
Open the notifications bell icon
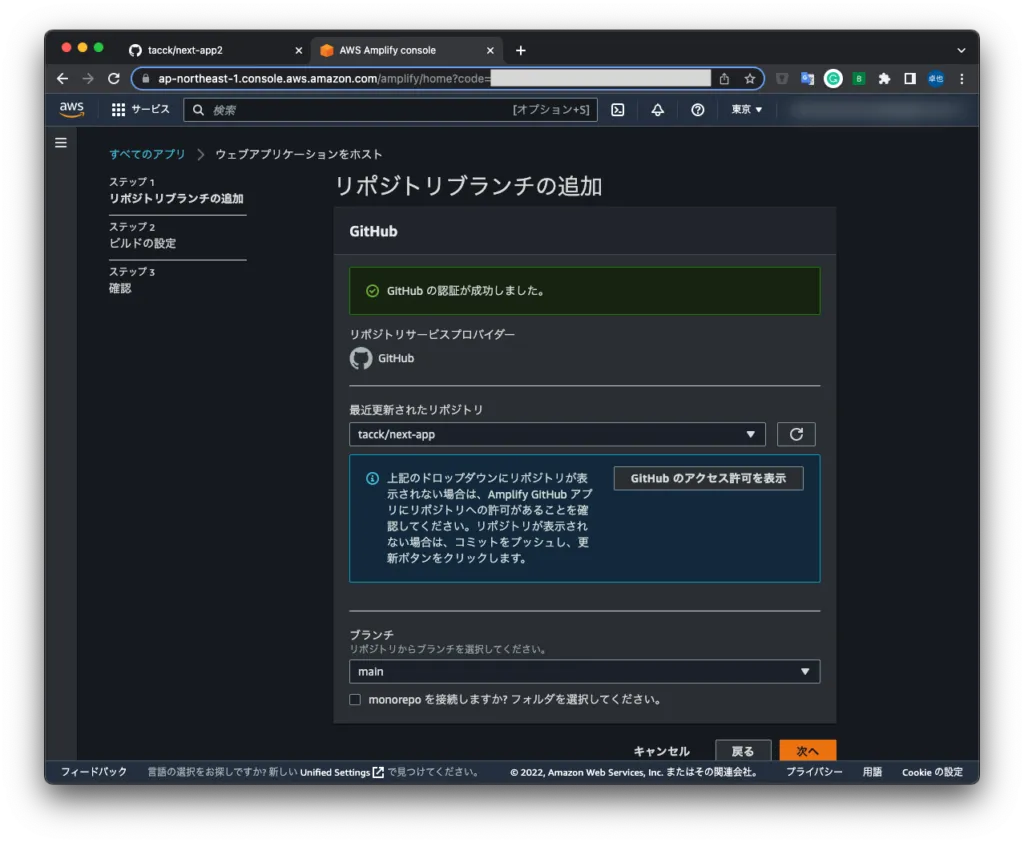click(657, 110)
